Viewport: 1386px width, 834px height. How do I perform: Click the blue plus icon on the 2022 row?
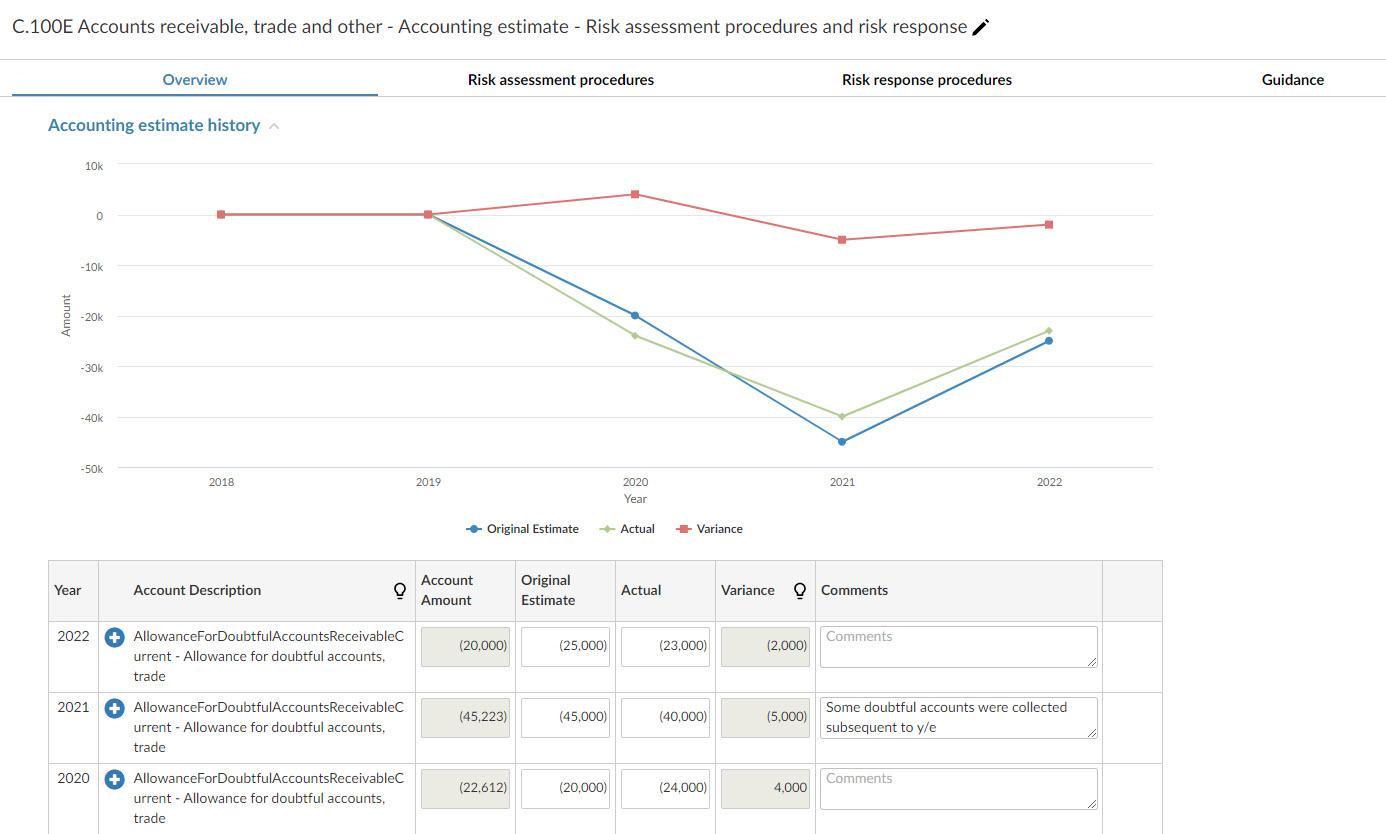[x=114, y=637]
